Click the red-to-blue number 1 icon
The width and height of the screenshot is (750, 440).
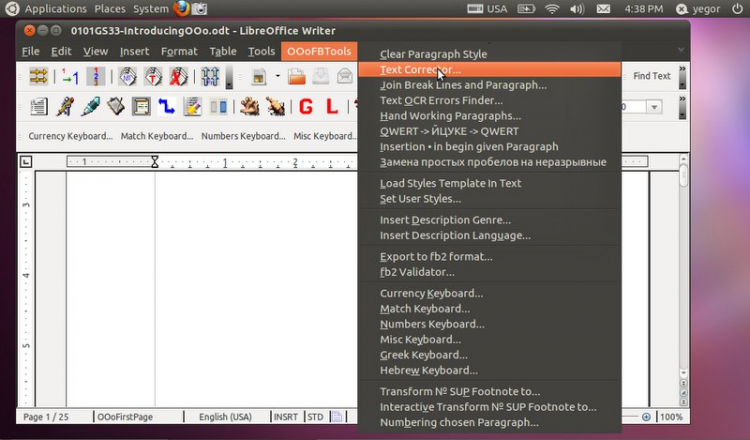click(x=70, y=77)
